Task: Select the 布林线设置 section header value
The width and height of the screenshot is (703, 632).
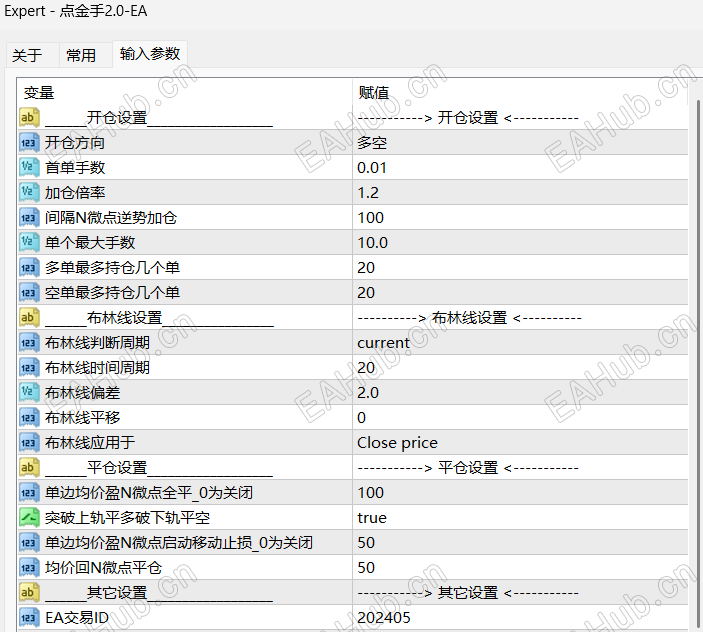Action: click(469, 318)
